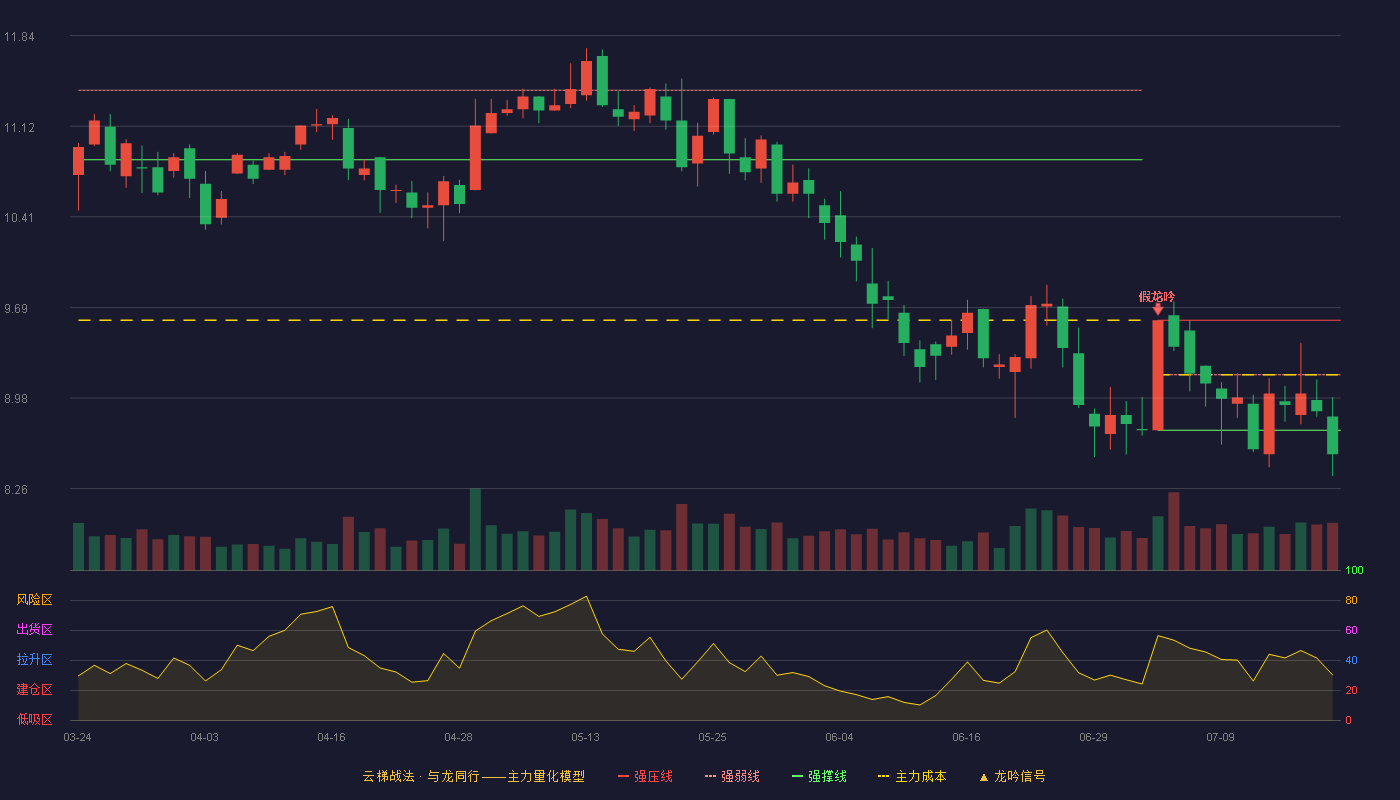Click the 04-03 date label
Screen dimensions: 1400x800
pos(204,737)
